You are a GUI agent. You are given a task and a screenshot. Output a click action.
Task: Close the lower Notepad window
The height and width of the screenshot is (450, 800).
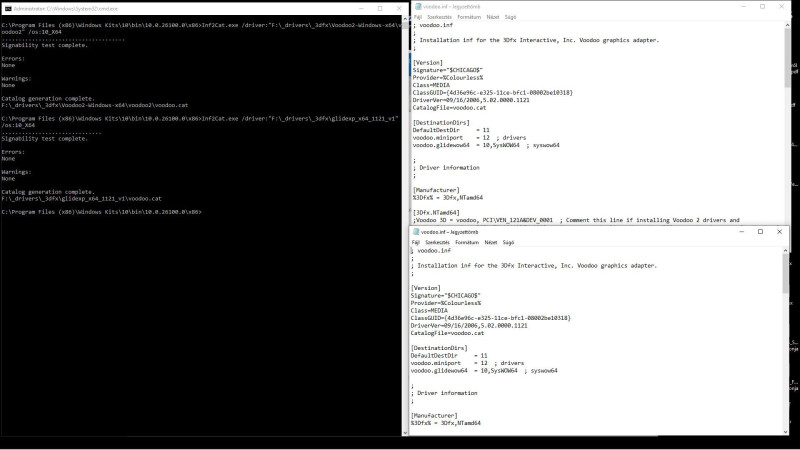click(x=779, y=232)
